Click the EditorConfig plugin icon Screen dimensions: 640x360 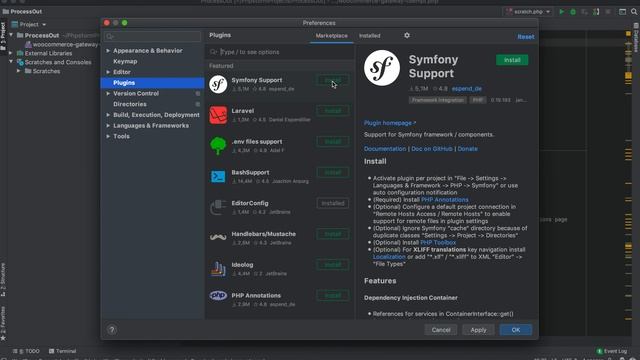[218, 207]
